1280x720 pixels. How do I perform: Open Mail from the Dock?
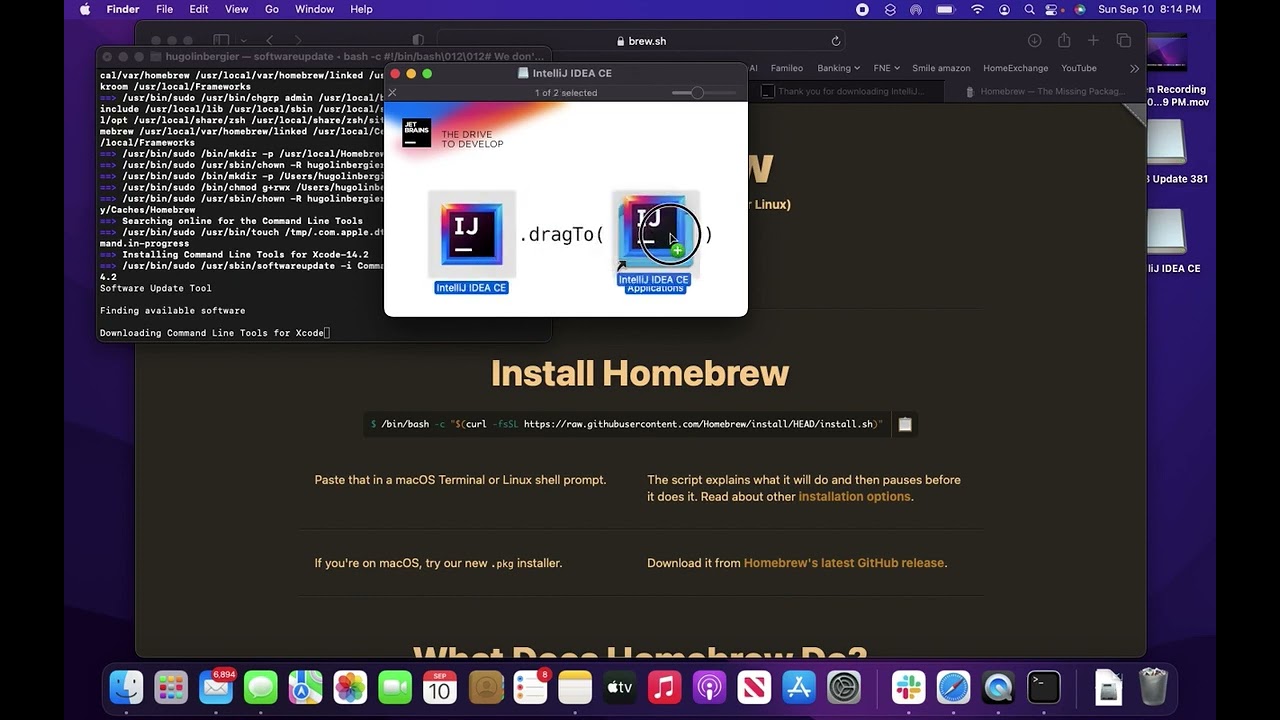point(216,687)
